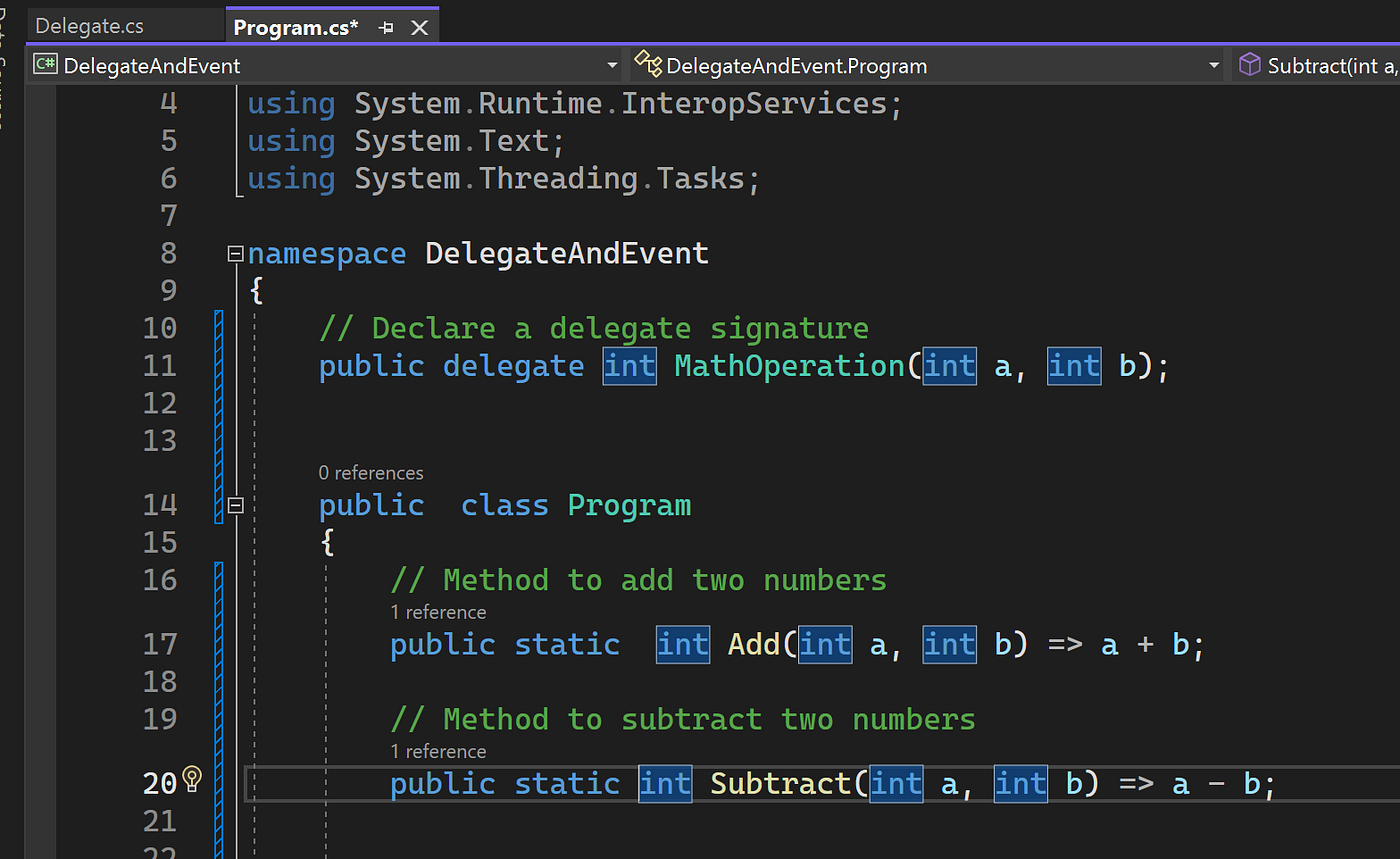The image size is (1400, 859).
Task: Switch to the Delegate.cs tab
Action: point(89,27)
